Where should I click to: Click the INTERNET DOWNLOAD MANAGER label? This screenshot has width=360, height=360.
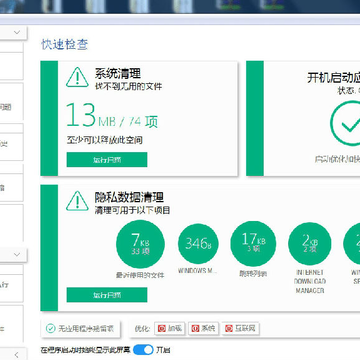click(x=309, y=281)
